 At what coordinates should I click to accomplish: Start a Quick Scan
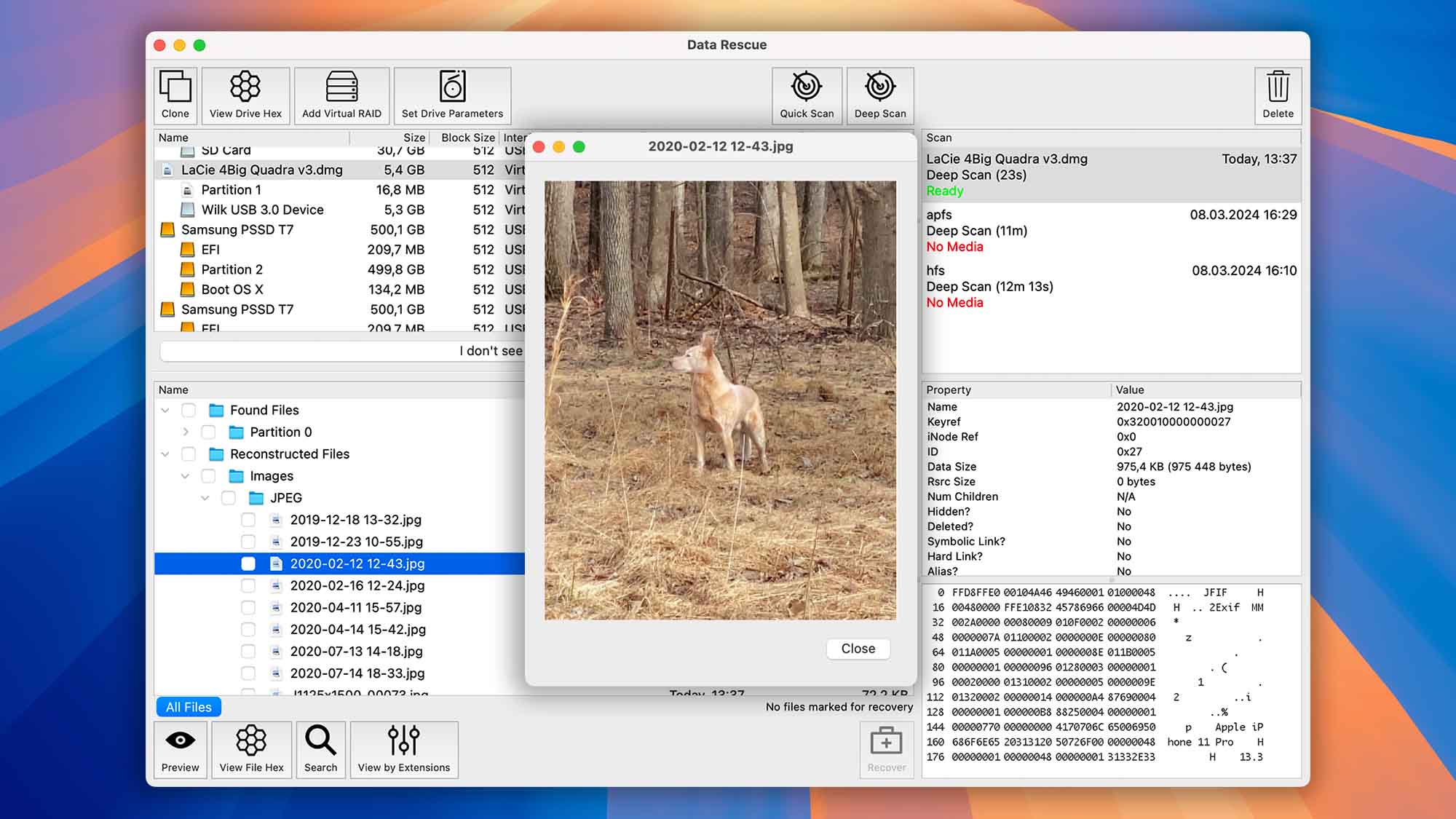[807, 95]
